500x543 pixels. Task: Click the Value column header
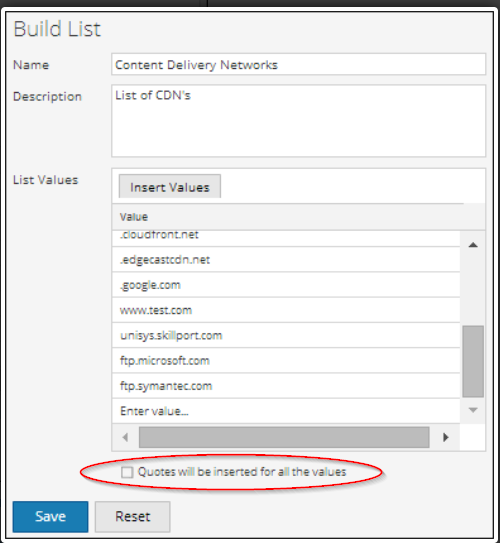click(298, 217)
